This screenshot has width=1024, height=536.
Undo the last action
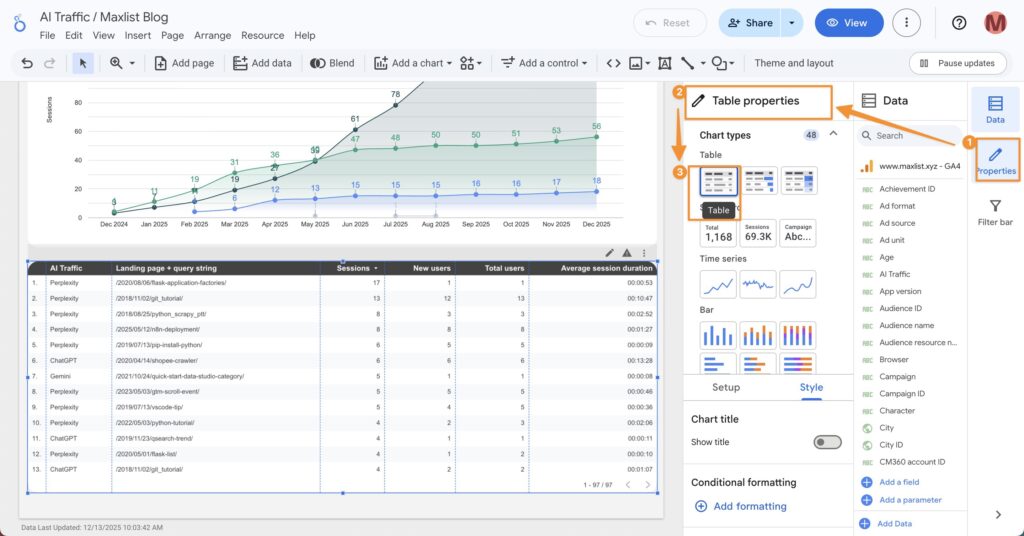[27, 63]
